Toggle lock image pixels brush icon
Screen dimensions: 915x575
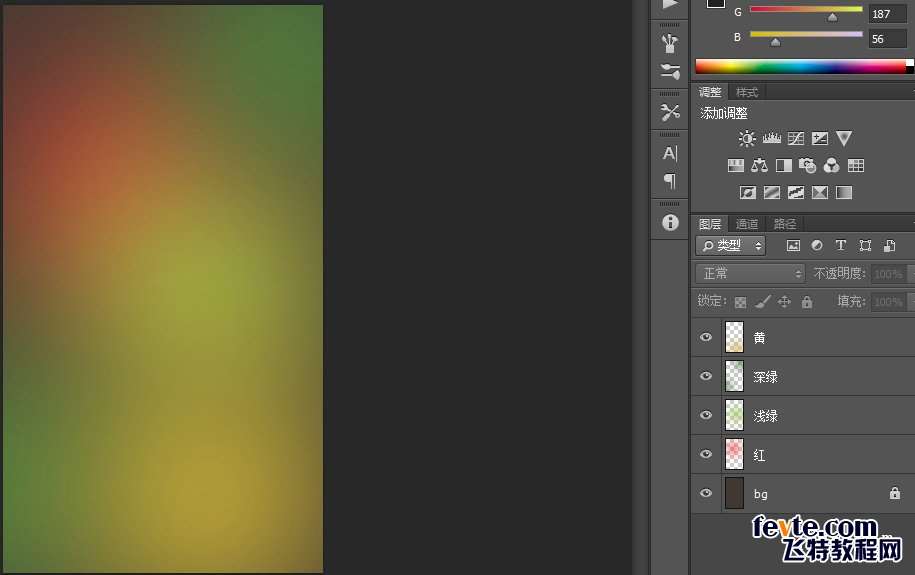click(x=763, y=302)
